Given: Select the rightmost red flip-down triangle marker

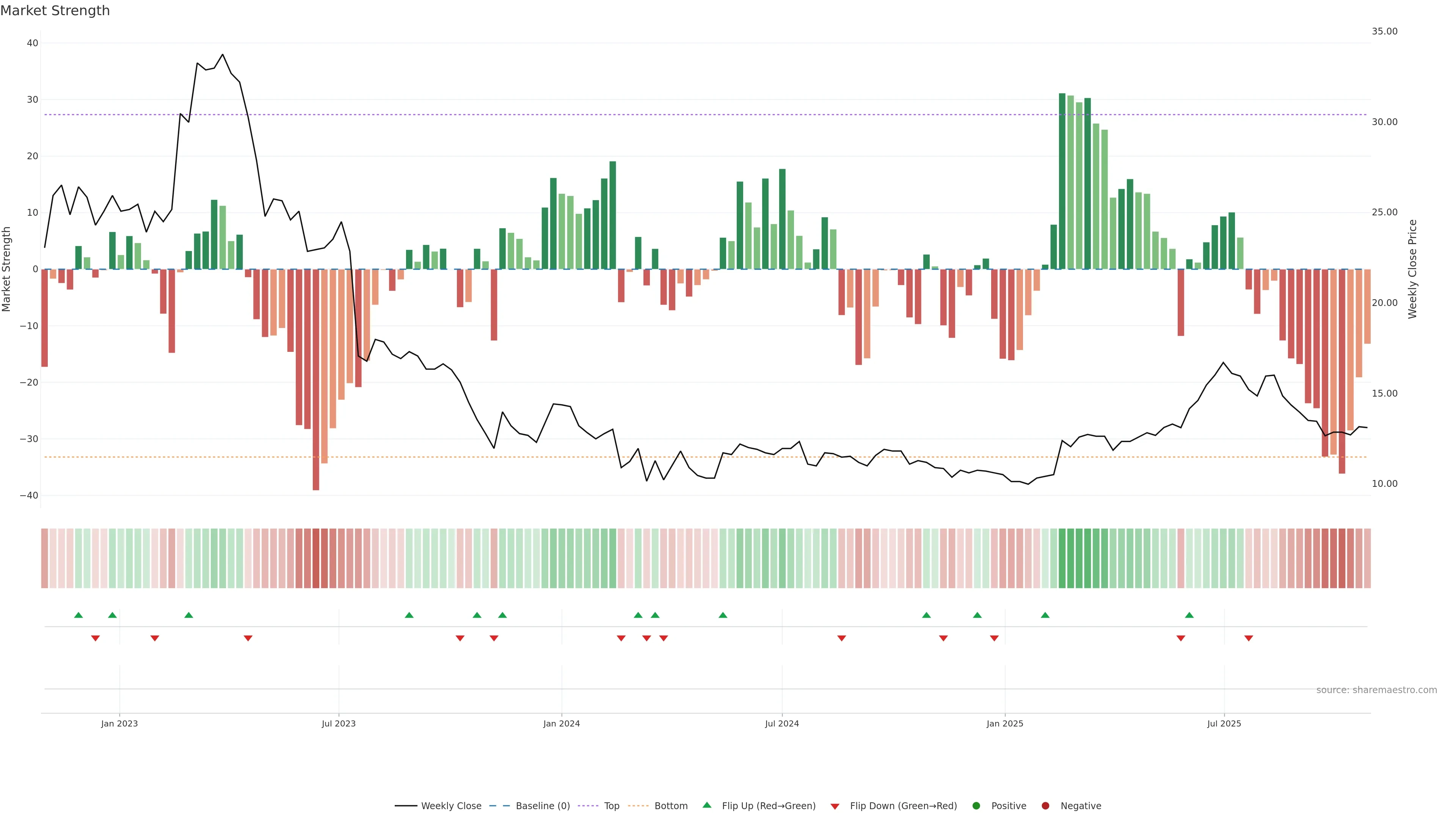Looking at the screenshot, I should pos(1249,638).
